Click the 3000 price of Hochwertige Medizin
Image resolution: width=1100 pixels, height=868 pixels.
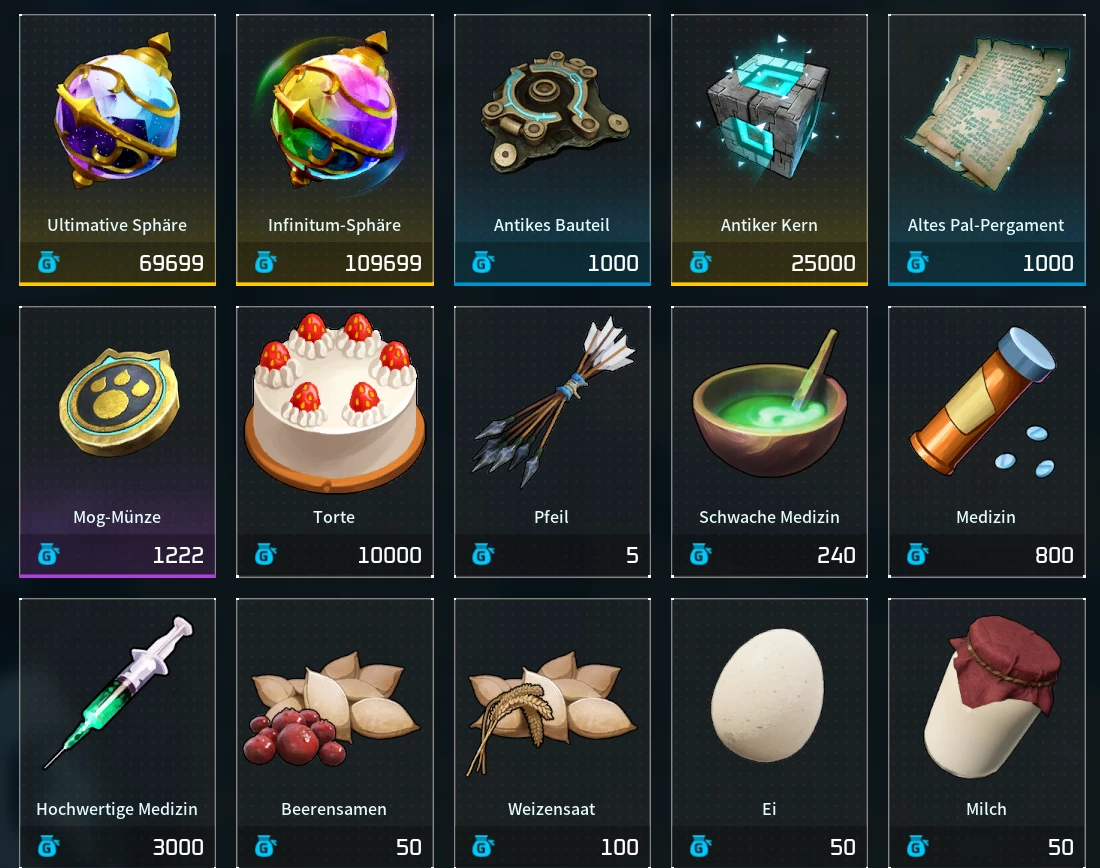178,847
